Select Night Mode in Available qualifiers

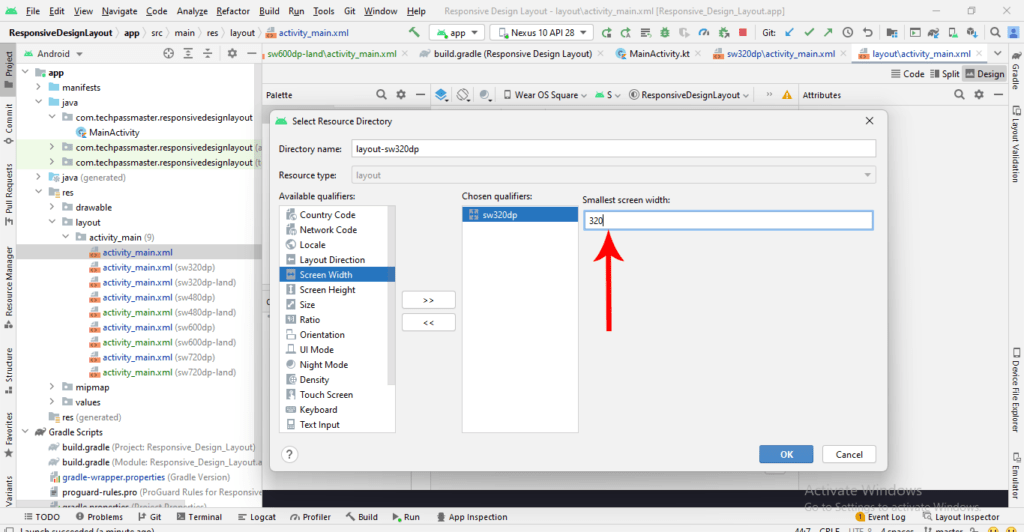point(323,364)
